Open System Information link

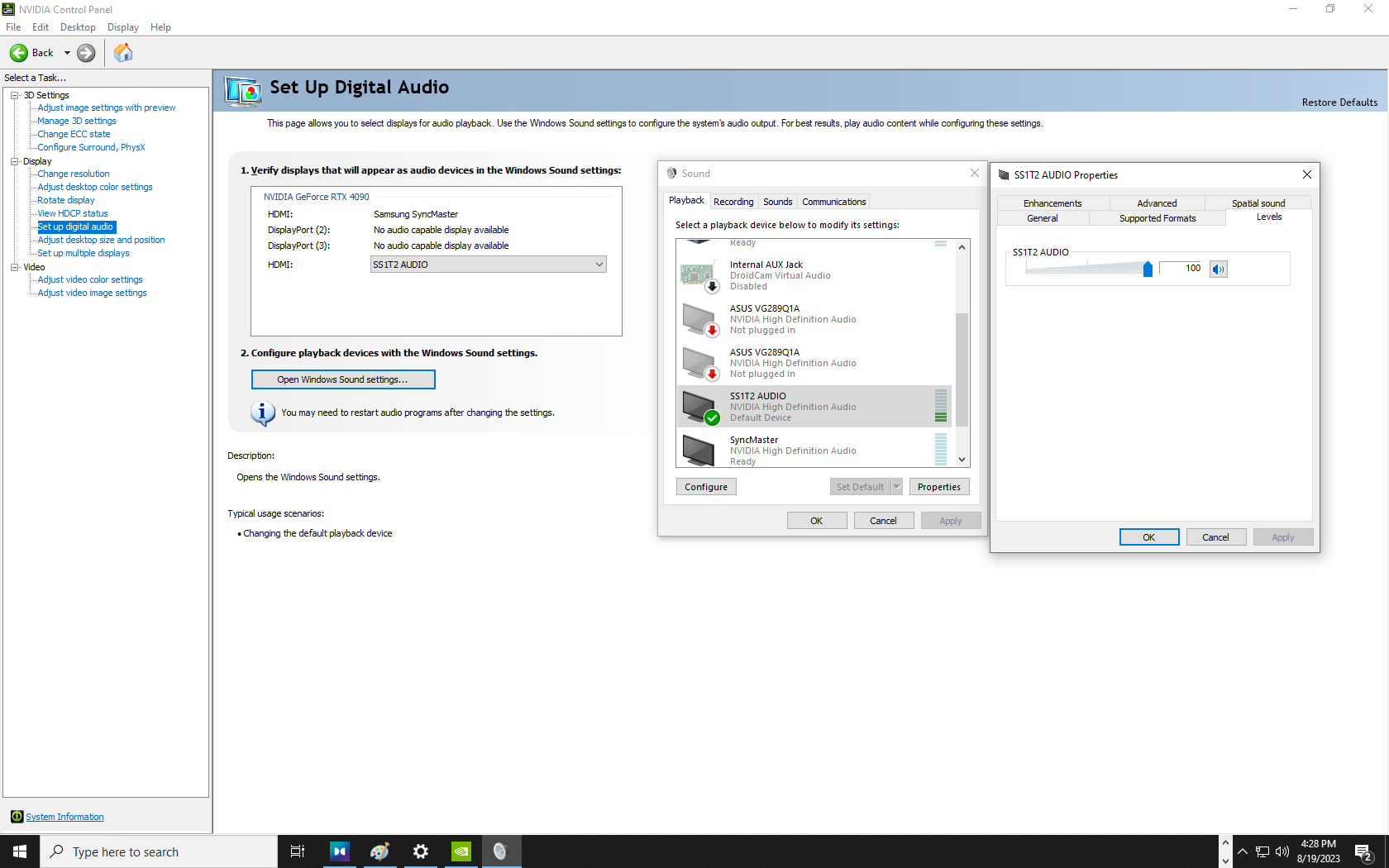coord(64,817)
